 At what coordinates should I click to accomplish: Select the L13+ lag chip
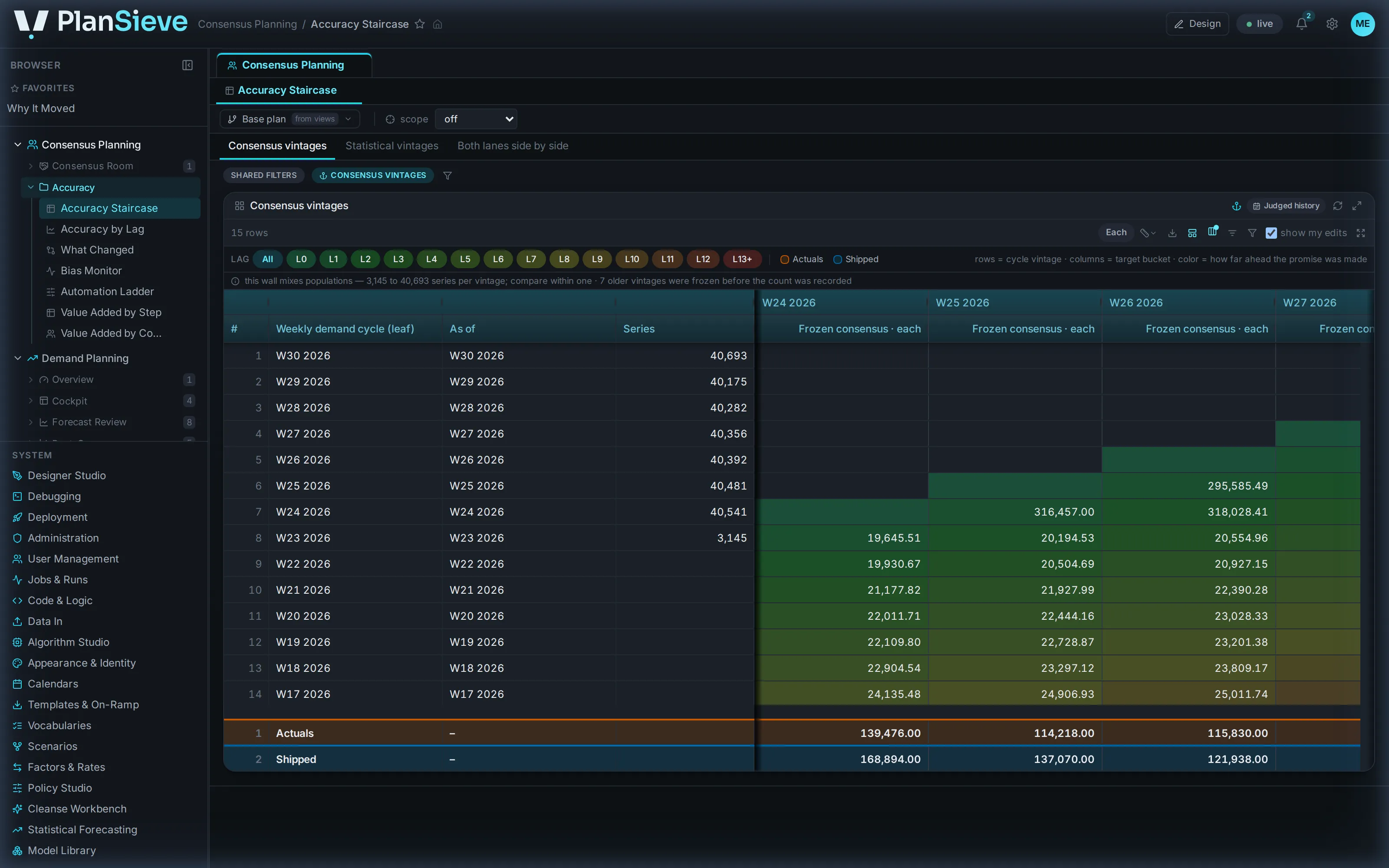point(741,260)
